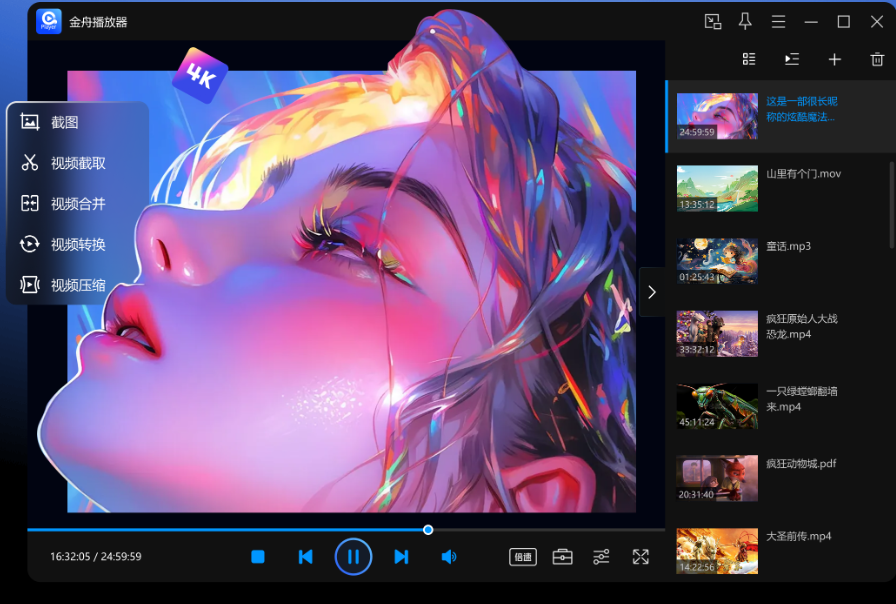Play 山里有个门.mov from playlist
Viewport: 896px width, 604px height.
[803, 174]
